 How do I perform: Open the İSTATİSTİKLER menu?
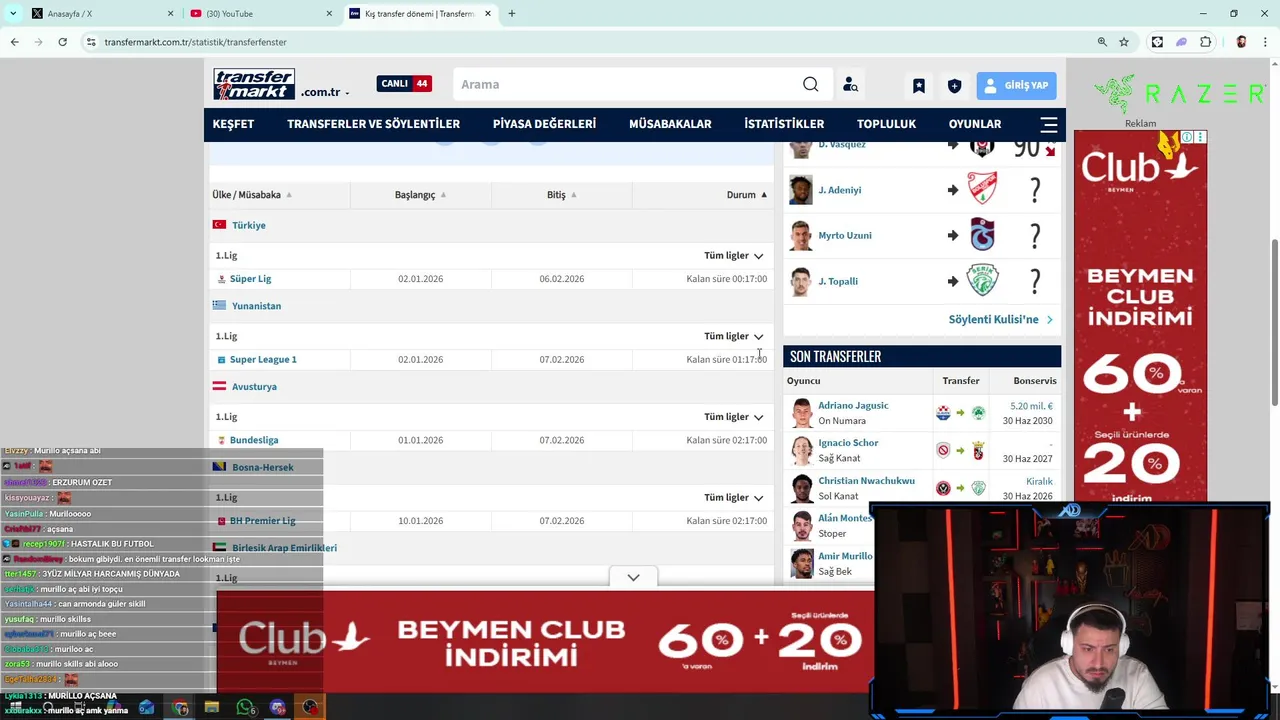(784, 124)
